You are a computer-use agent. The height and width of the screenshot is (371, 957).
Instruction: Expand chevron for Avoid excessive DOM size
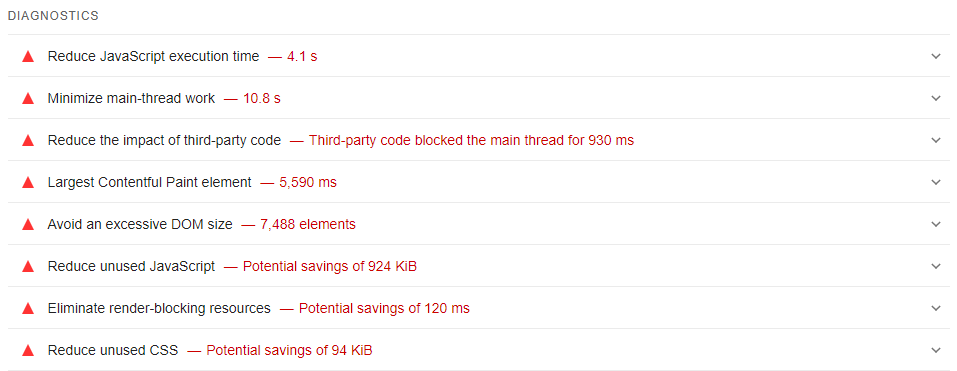tap(936, 225)
